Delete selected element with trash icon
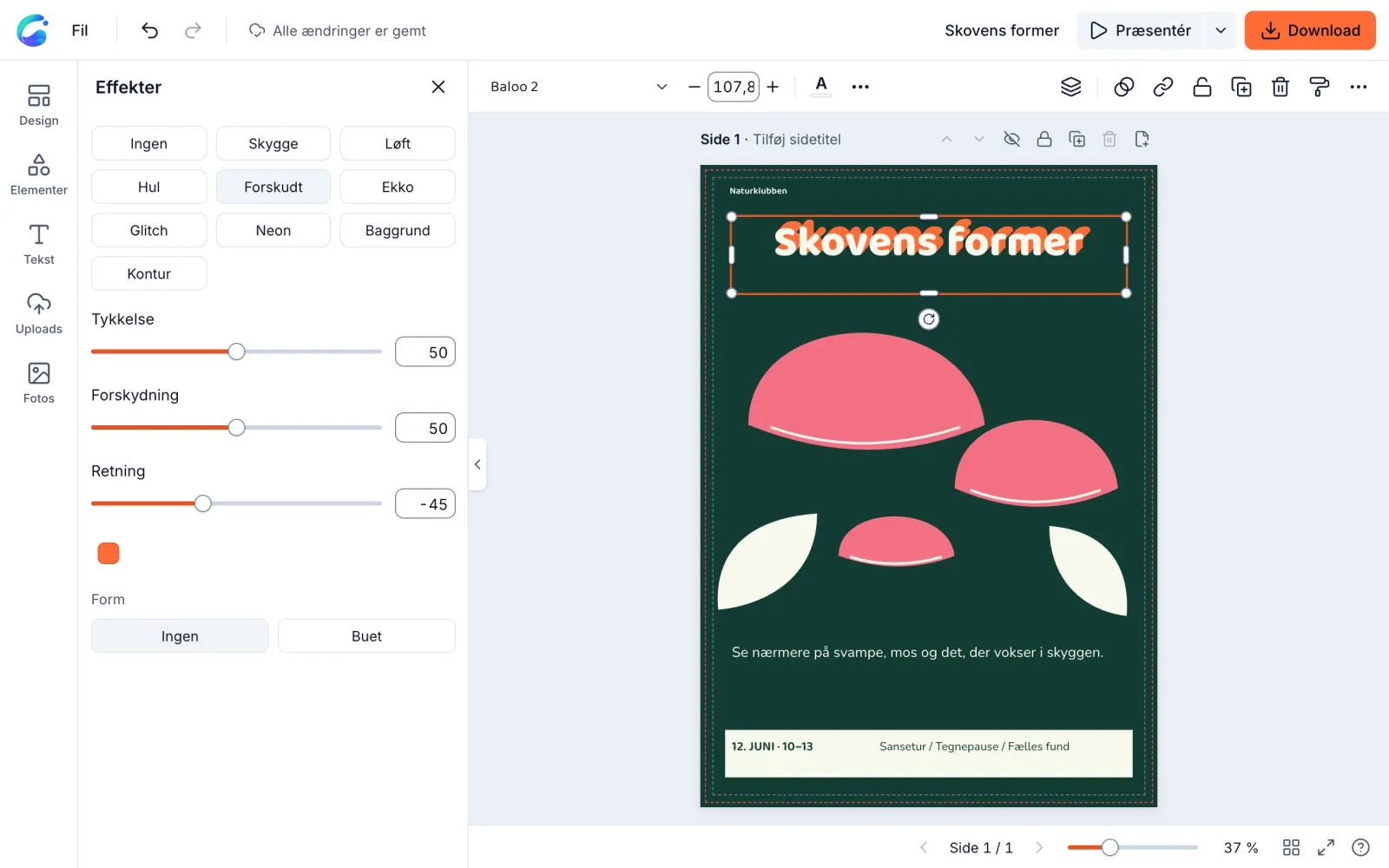The image size is (1389, 868). tap(1280, 87)
